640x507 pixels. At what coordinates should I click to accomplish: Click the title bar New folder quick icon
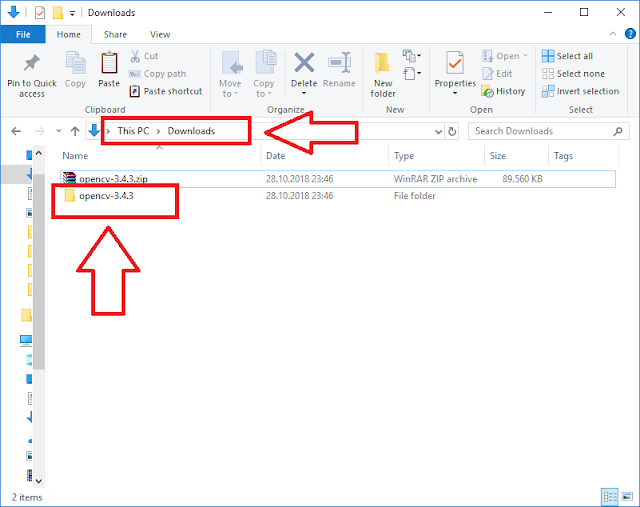click(58, 13)
